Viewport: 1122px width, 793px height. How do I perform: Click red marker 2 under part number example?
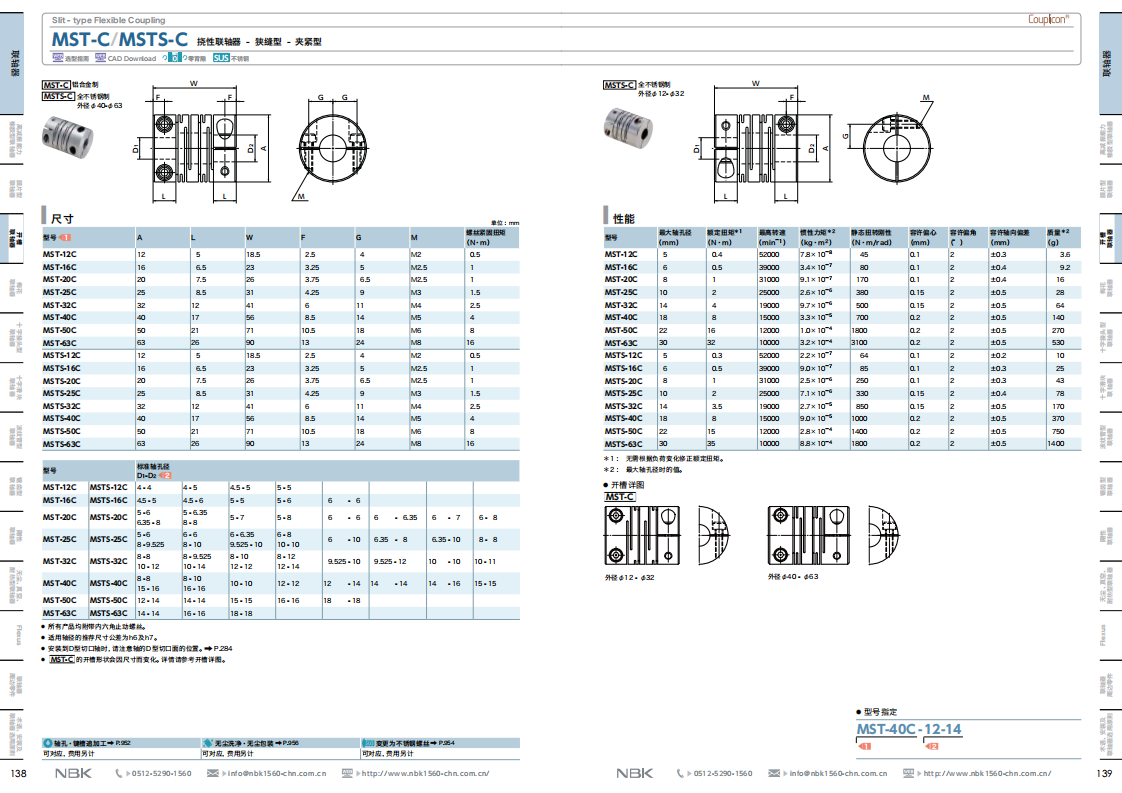tap(932, 746)
